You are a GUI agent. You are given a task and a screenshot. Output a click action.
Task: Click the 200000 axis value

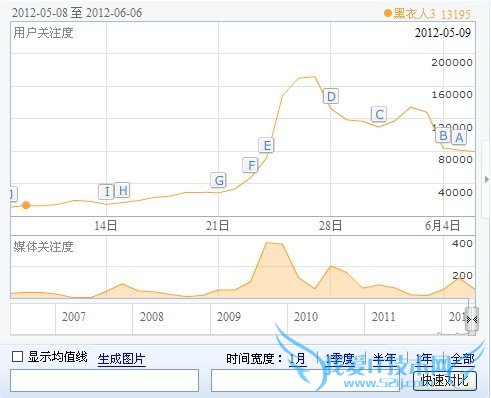(x=452, y=62)
